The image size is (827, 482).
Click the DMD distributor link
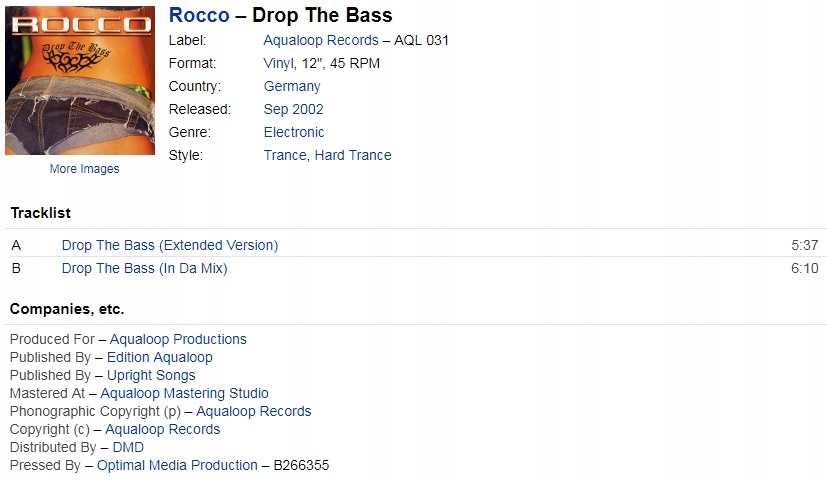[x=128, y=447]
